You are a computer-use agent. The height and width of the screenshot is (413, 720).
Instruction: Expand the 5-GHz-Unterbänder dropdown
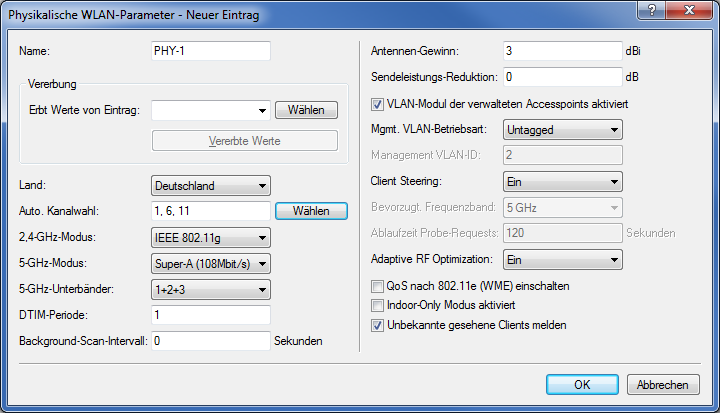211,290
